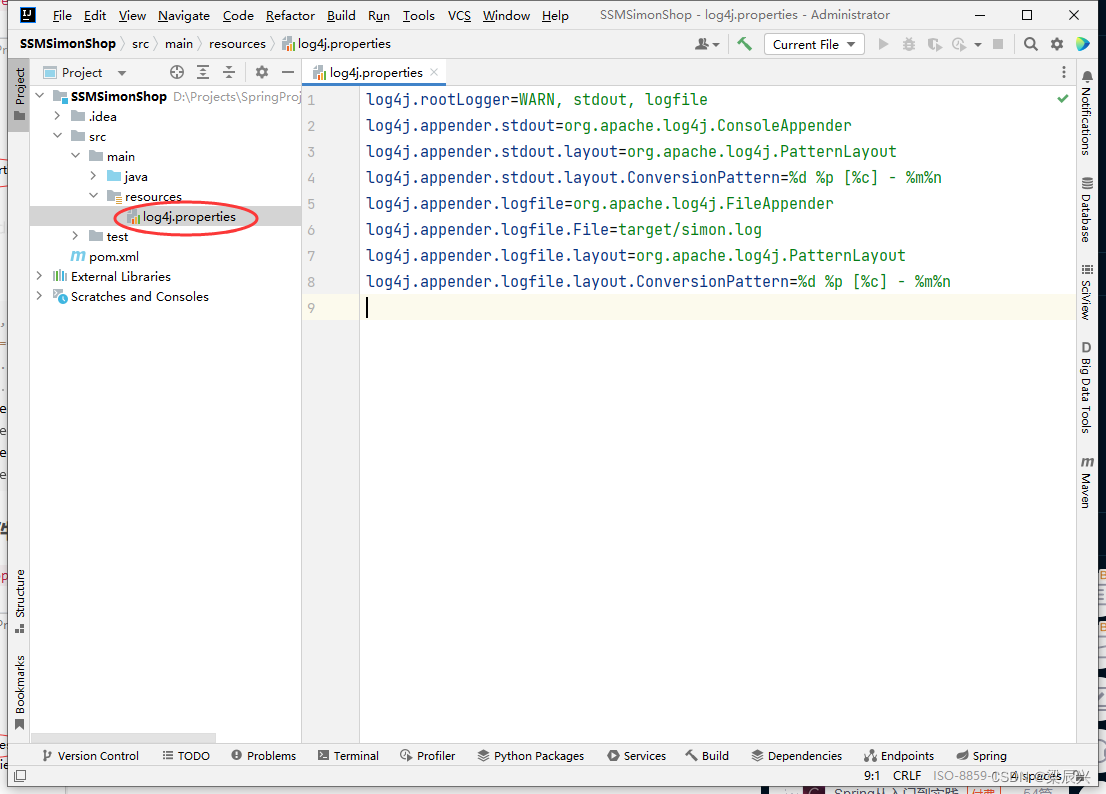Open the Refactor menu
1106x794 pixels.
(x=290, y=16)
